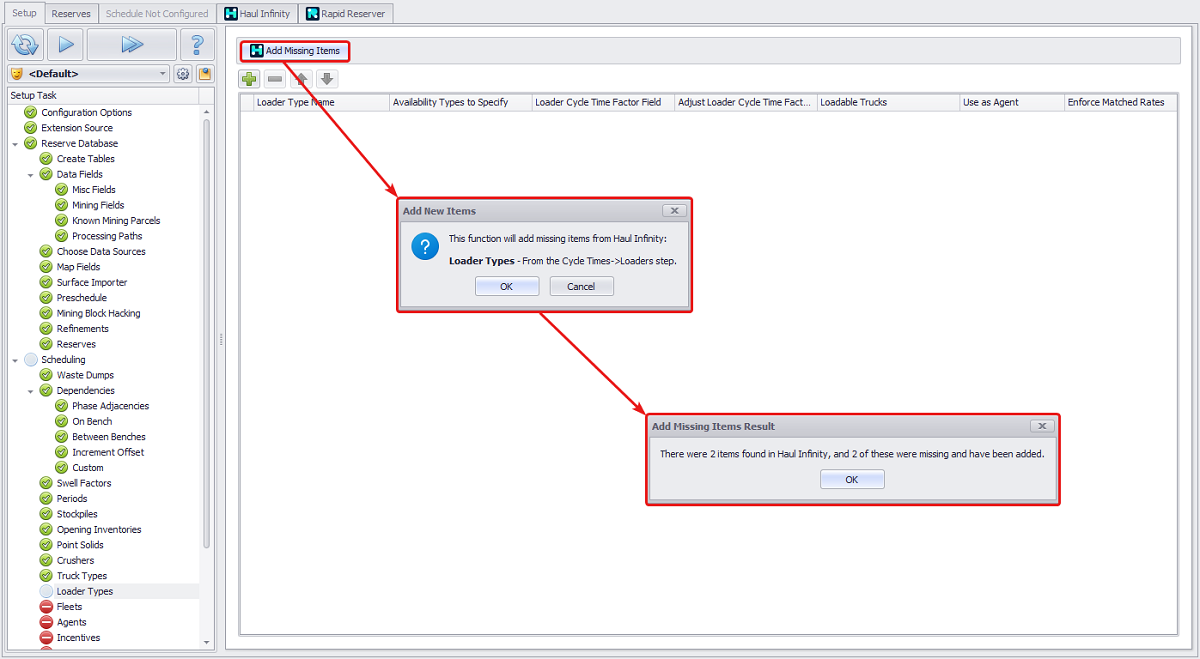
Task: Open Misc Fields setup task
Action: click(x=93, y=190)
